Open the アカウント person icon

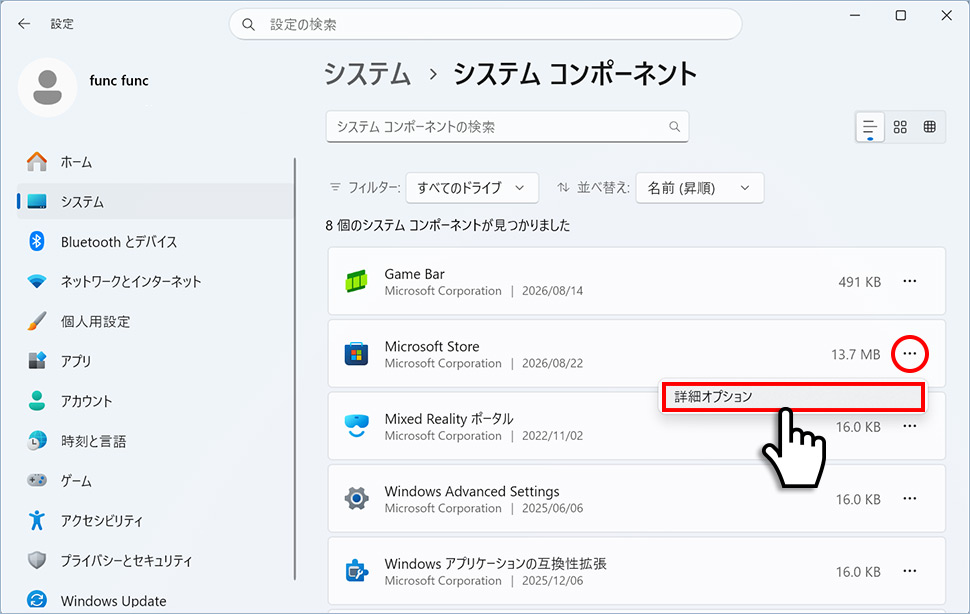click(37, 401)
